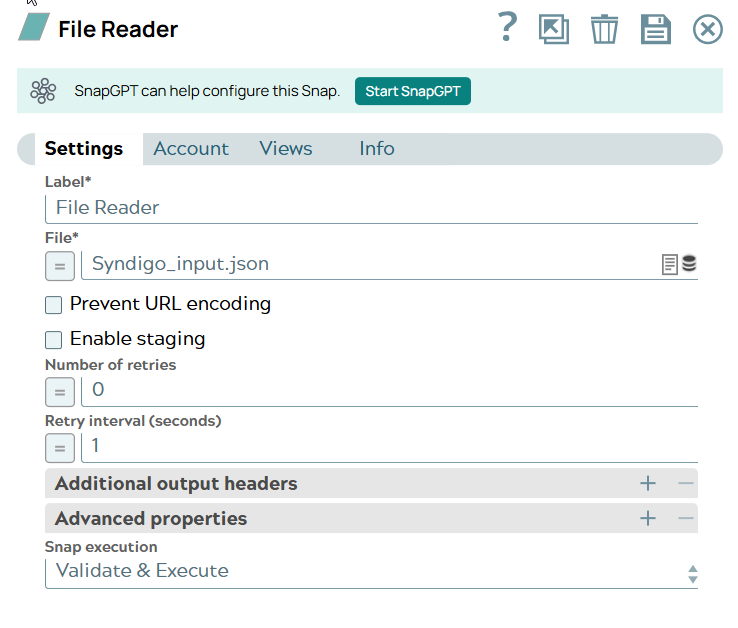Viewport: 738px width, 628px height.
Task: Save the Snap with the disk icon
Action: click(x=655, y=29)
